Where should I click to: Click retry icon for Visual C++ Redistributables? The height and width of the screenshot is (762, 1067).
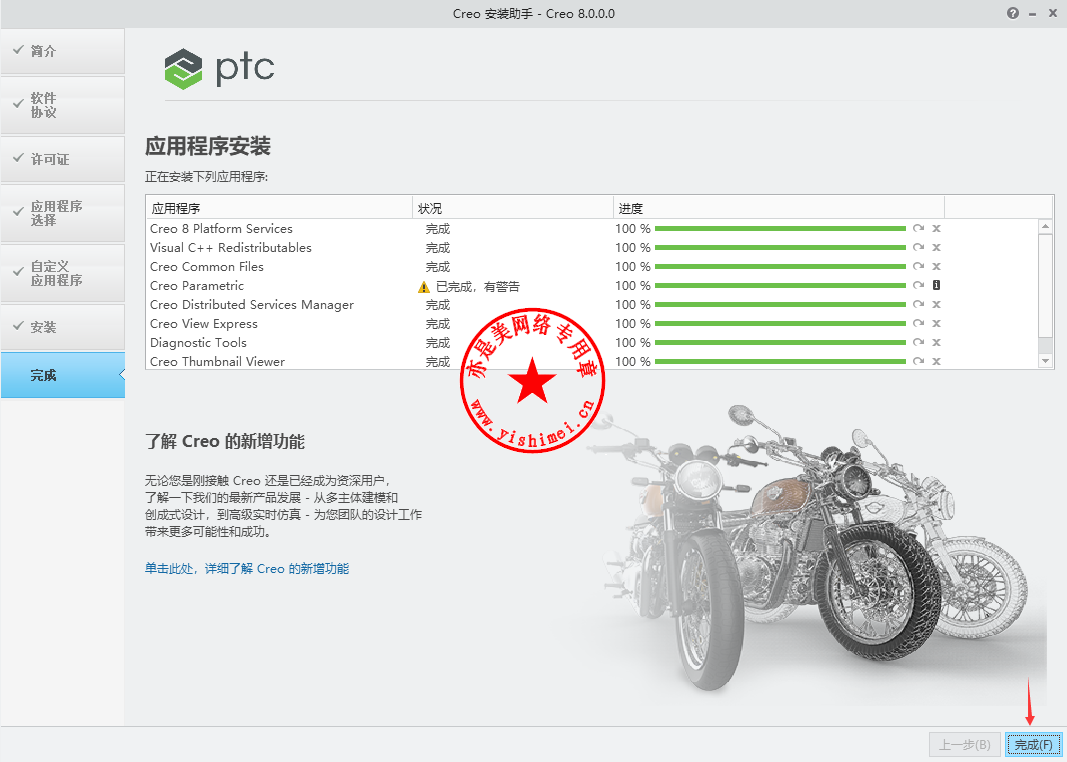pos(919,248)
